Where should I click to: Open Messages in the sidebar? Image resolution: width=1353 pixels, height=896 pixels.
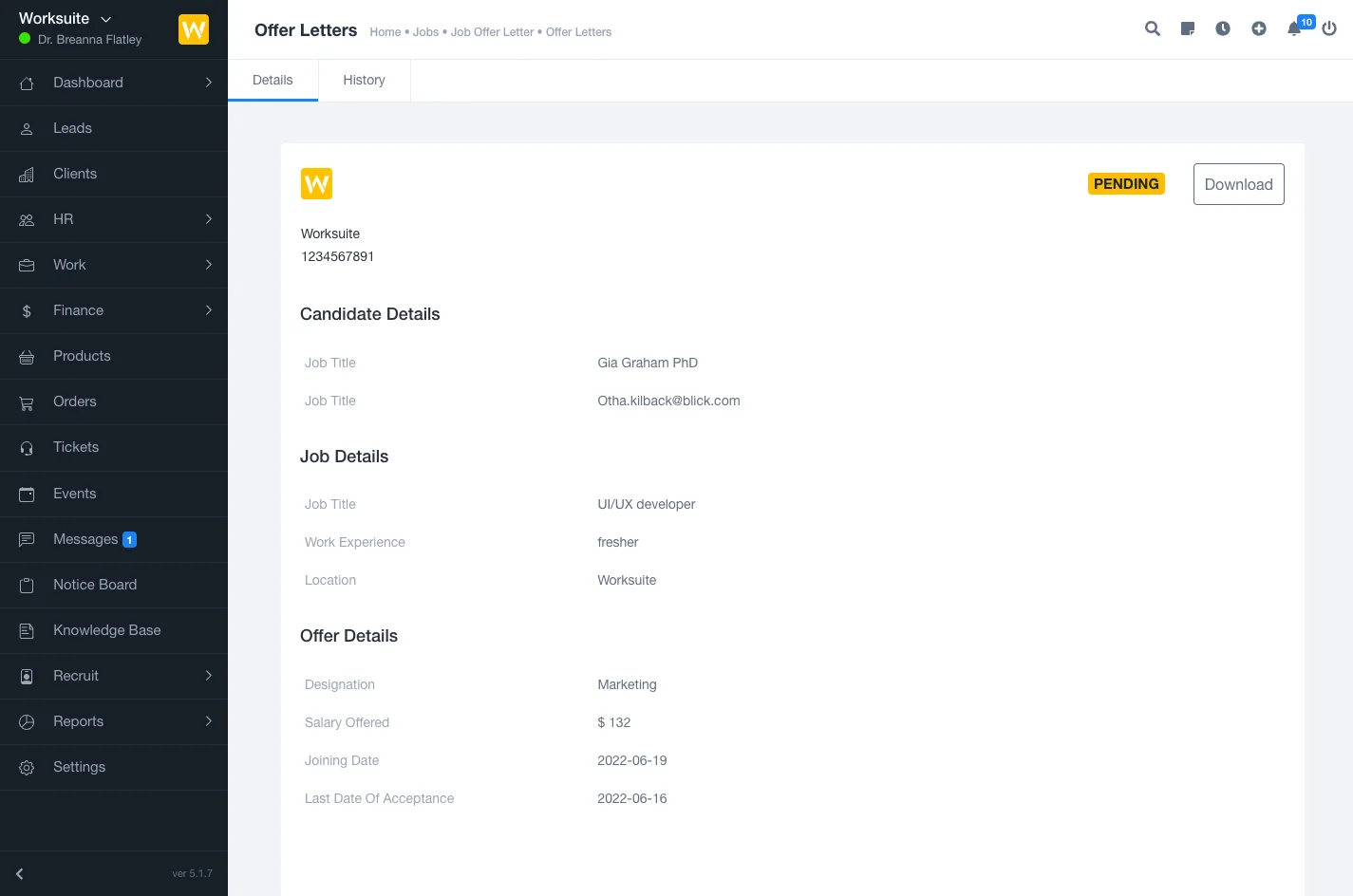(x=85, y=539)
